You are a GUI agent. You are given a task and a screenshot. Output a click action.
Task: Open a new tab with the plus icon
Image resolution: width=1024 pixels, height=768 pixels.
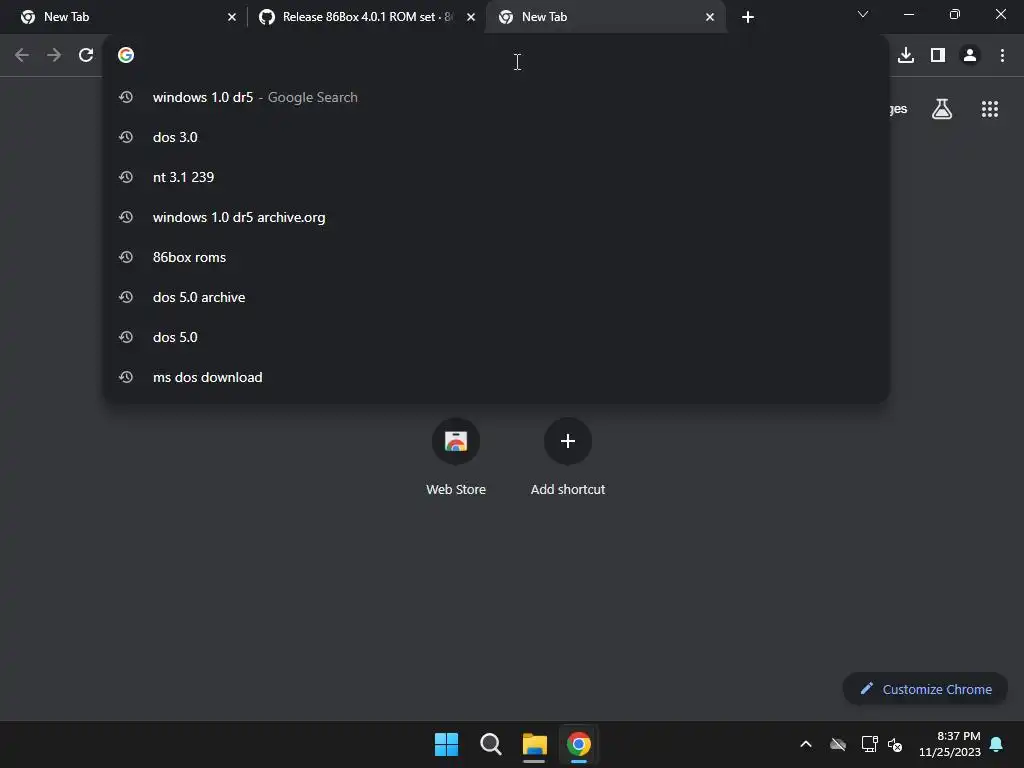[x=748, y=17]
